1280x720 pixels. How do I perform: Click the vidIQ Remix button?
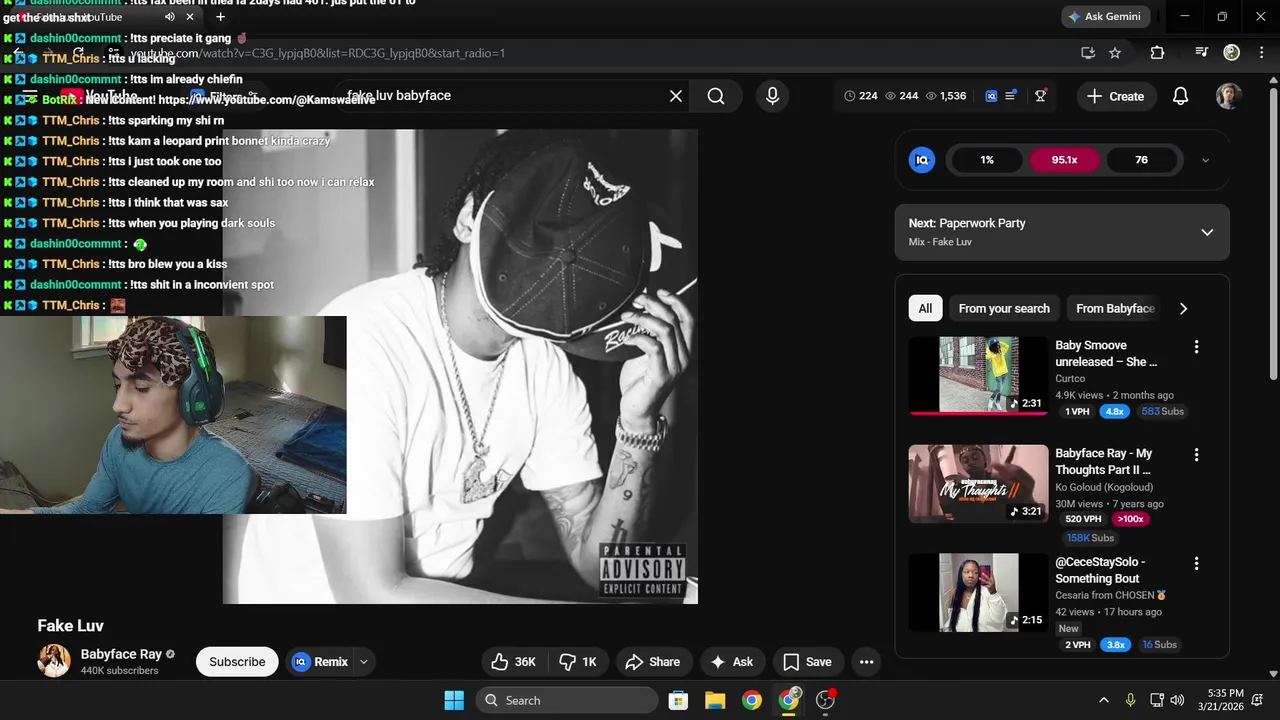pyautogui.click(x=320, y=662)
